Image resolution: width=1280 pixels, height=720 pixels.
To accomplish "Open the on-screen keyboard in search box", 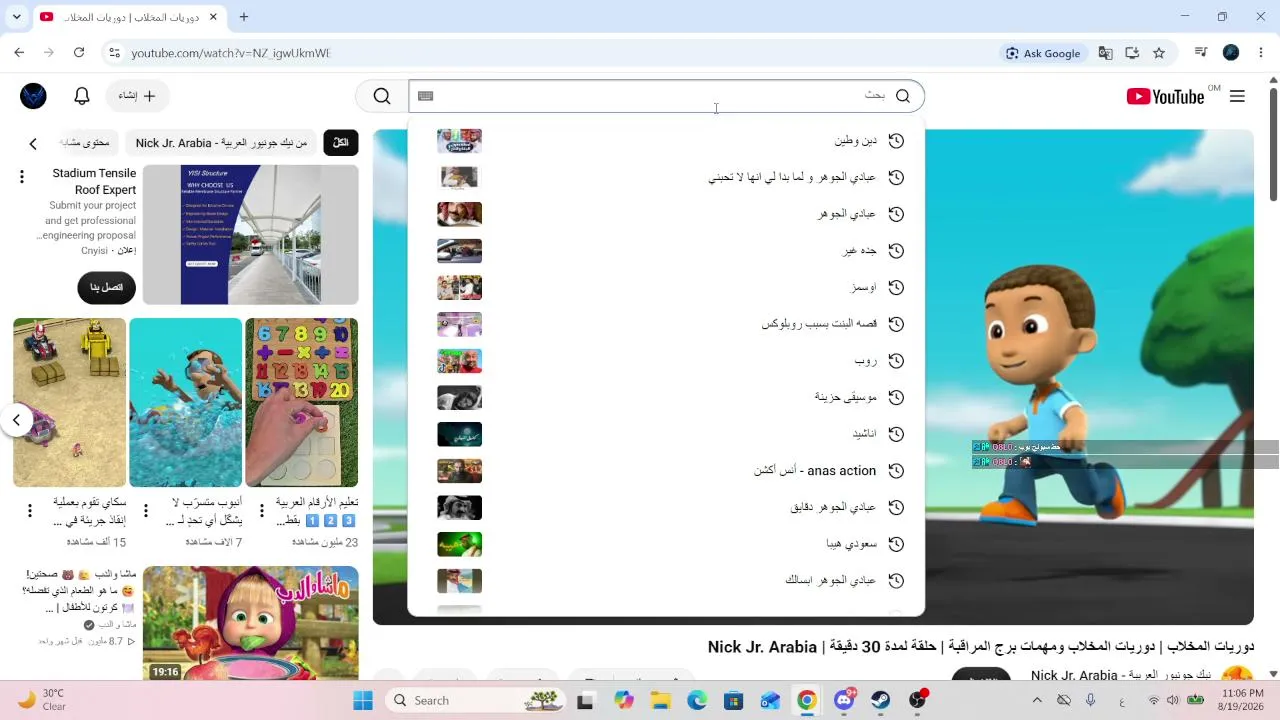I will 426,96.
